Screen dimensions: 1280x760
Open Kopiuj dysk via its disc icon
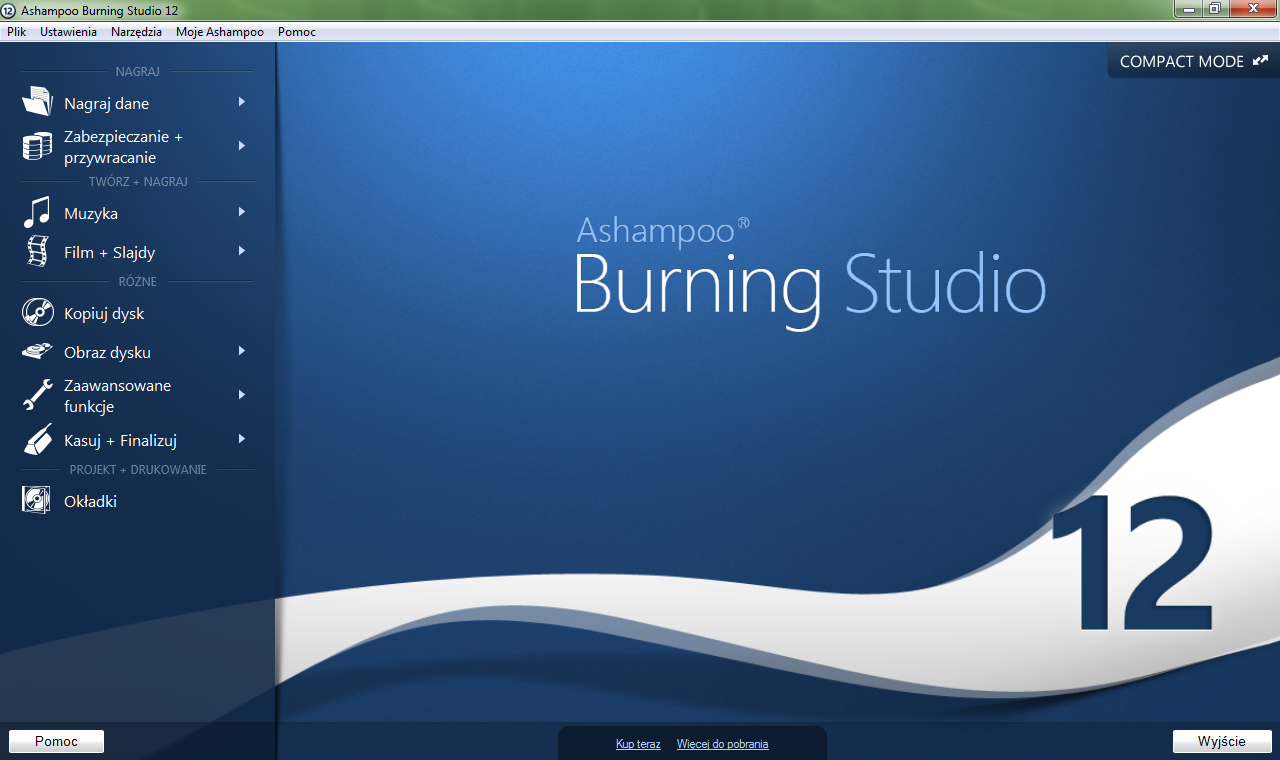click(37, 313)
